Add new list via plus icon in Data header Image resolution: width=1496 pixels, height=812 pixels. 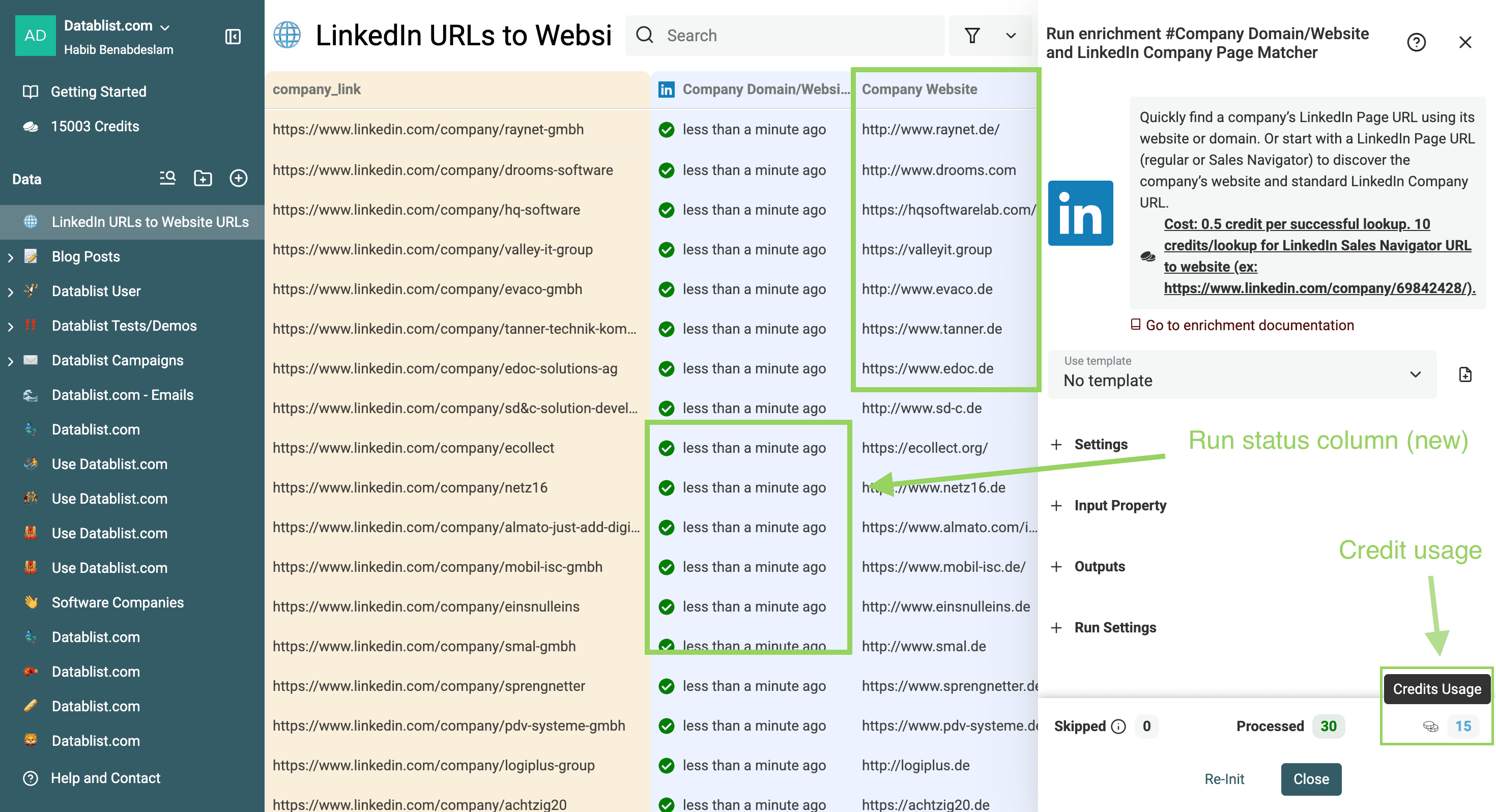point(239,178)
